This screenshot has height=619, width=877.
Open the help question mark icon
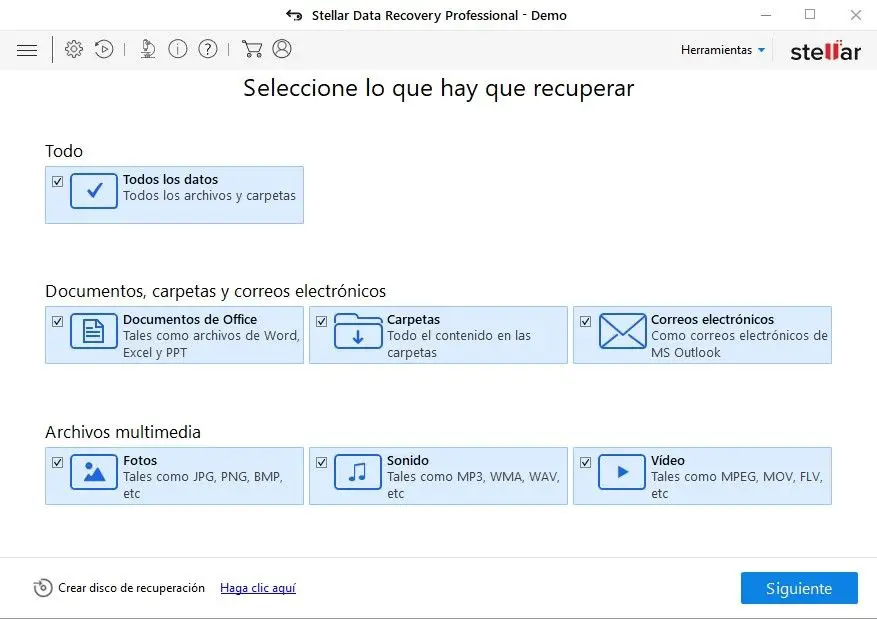coord(208,49)
